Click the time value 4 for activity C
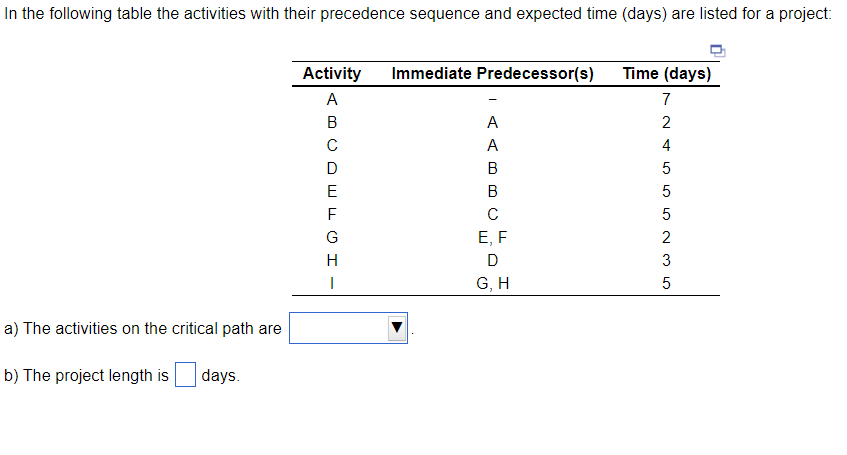847x455 pixels. coord(666,145)
